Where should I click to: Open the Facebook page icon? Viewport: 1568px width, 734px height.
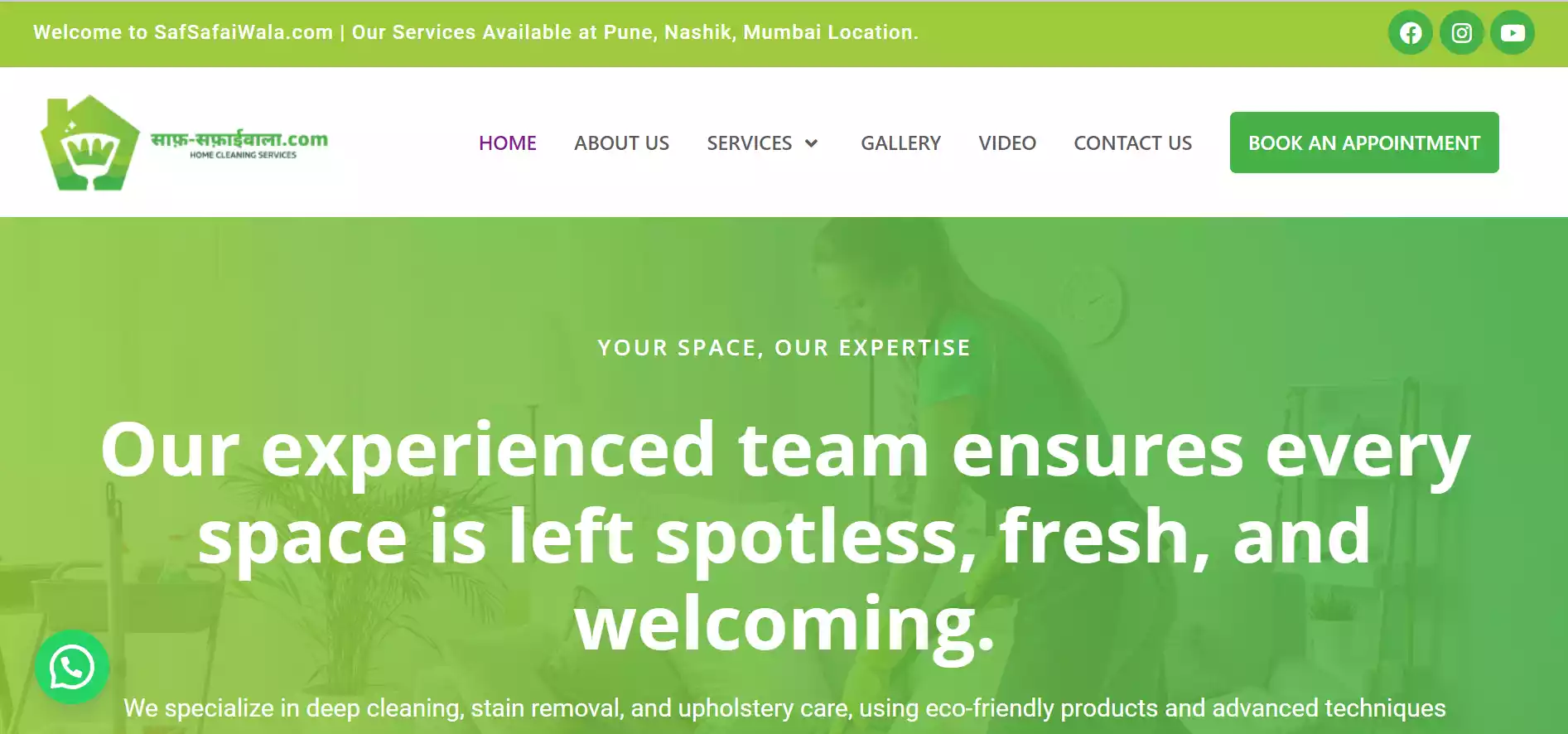coord(1411,33)
